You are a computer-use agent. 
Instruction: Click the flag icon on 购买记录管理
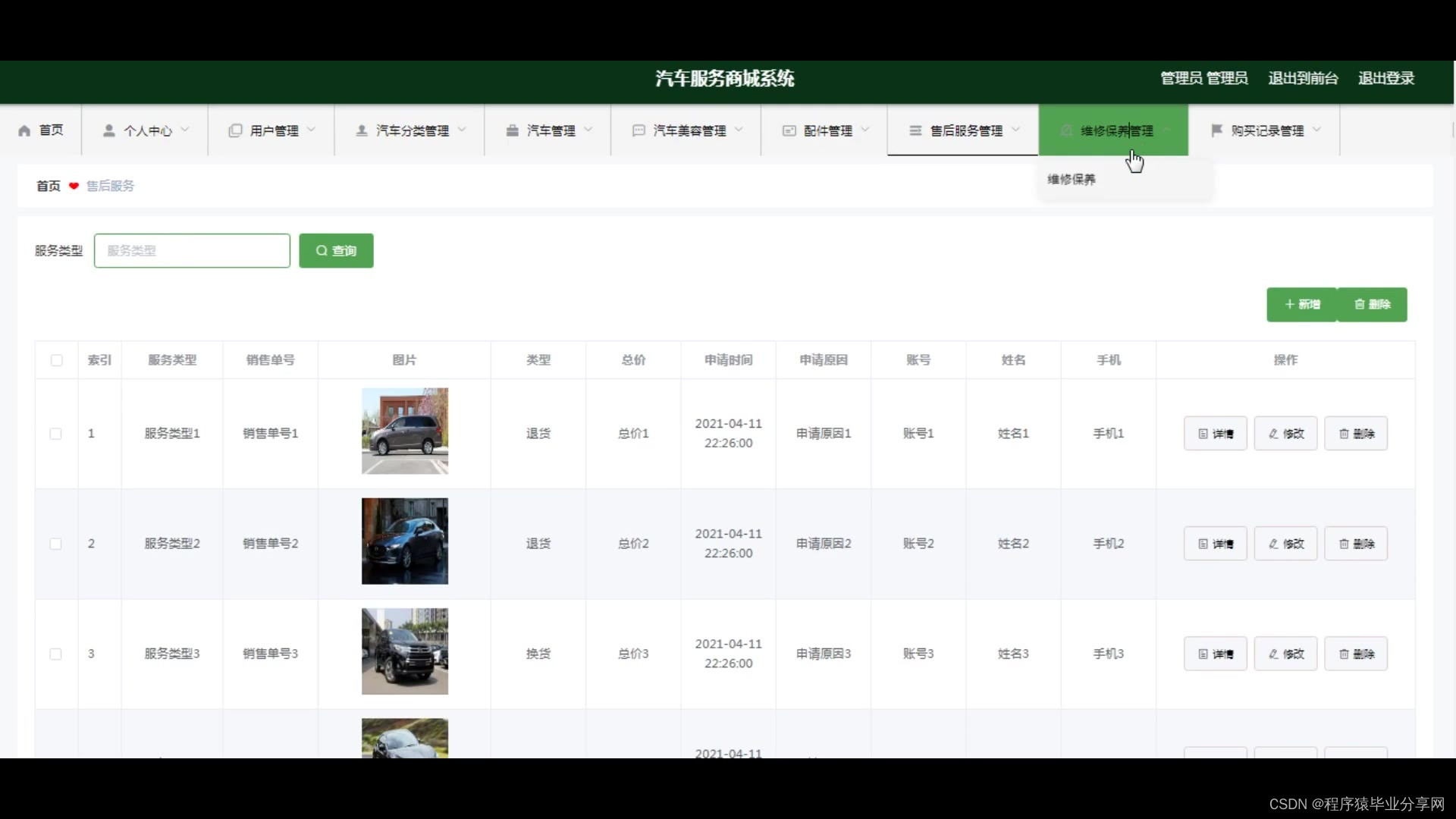[x=1216, y=130]
